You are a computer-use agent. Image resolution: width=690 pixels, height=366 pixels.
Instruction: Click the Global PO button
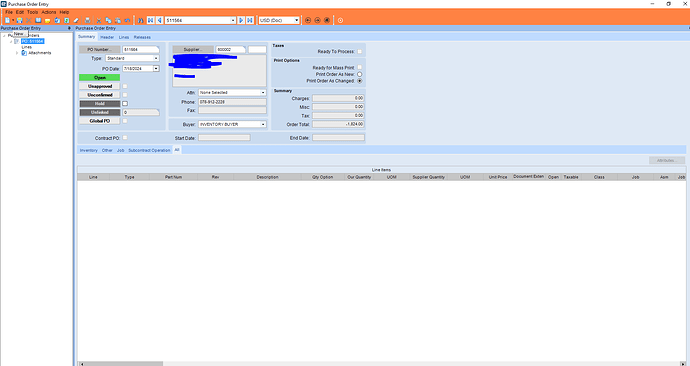pos(99,121)
